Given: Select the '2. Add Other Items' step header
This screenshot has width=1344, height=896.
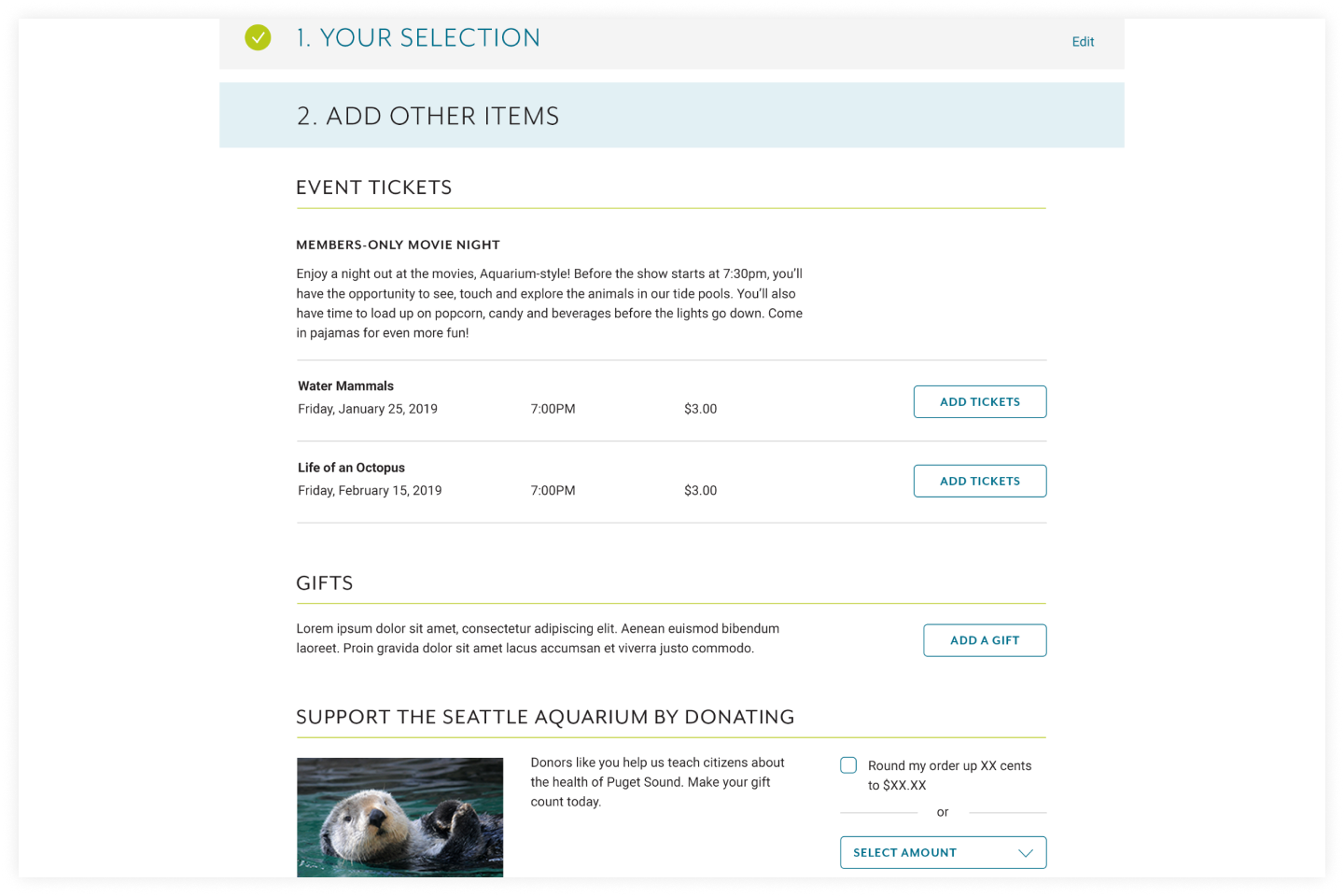Looking at the screenshot, I should point(427,116).
